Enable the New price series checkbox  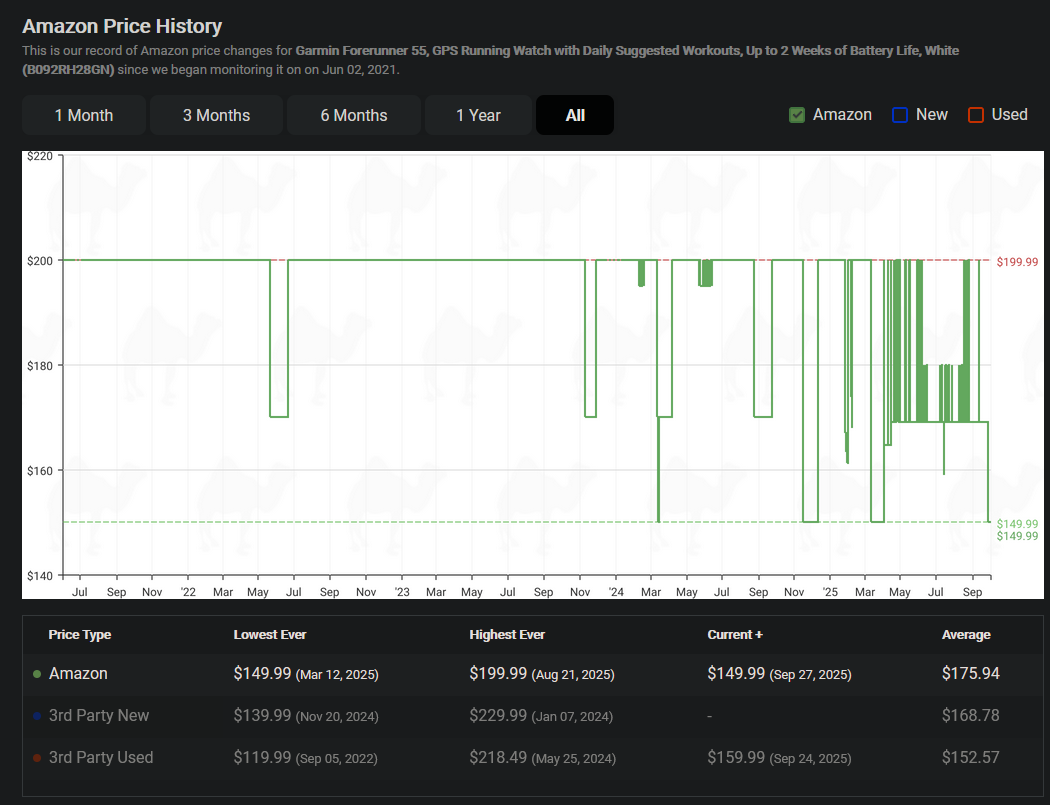pyautogui.click(x=900, y=115)
